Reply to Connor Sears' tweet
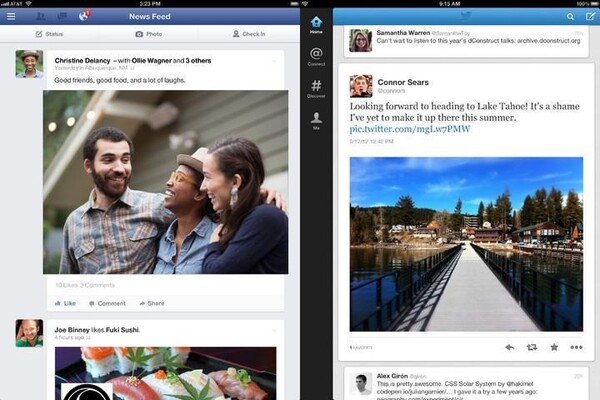The image size is (600, 400). tap(509, 347)
